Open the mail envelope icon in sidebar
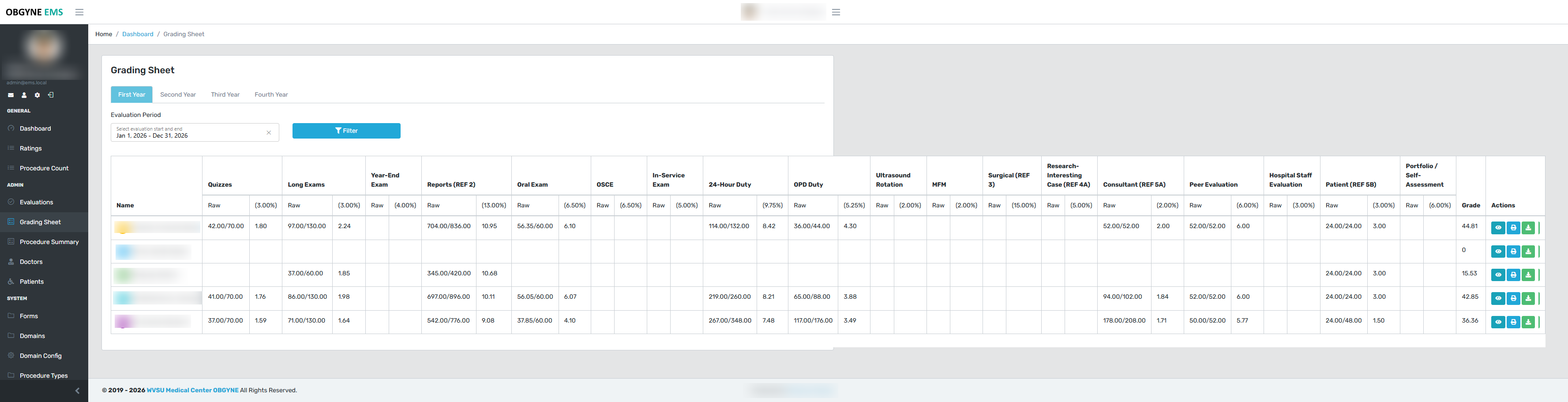The image size is (1568, 402). click(x=10, y=95)
